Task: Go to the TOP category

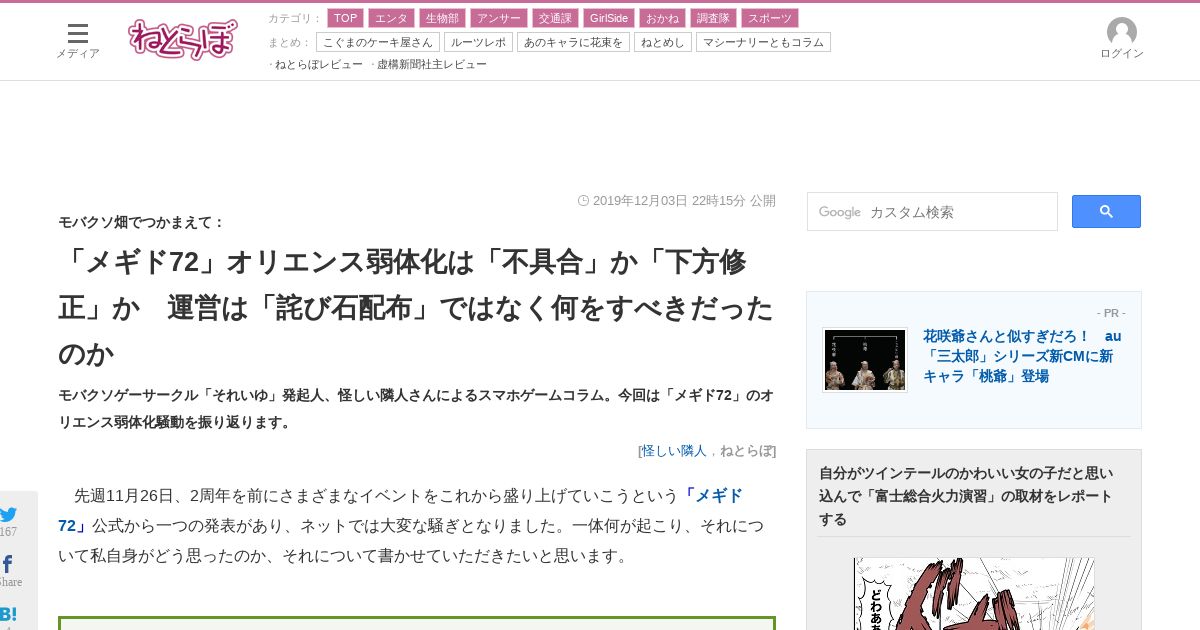Action: [345, 18]
